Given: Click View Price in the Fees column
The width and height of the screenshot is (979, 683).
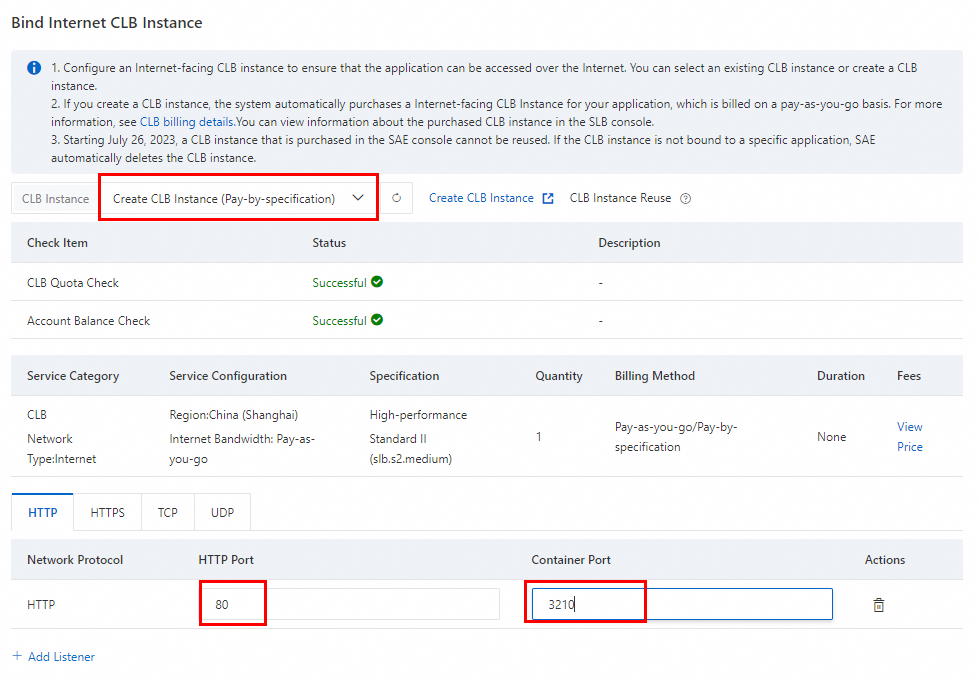Looking at the screenshot, I should pyautogui.click(x=910, y=437).
